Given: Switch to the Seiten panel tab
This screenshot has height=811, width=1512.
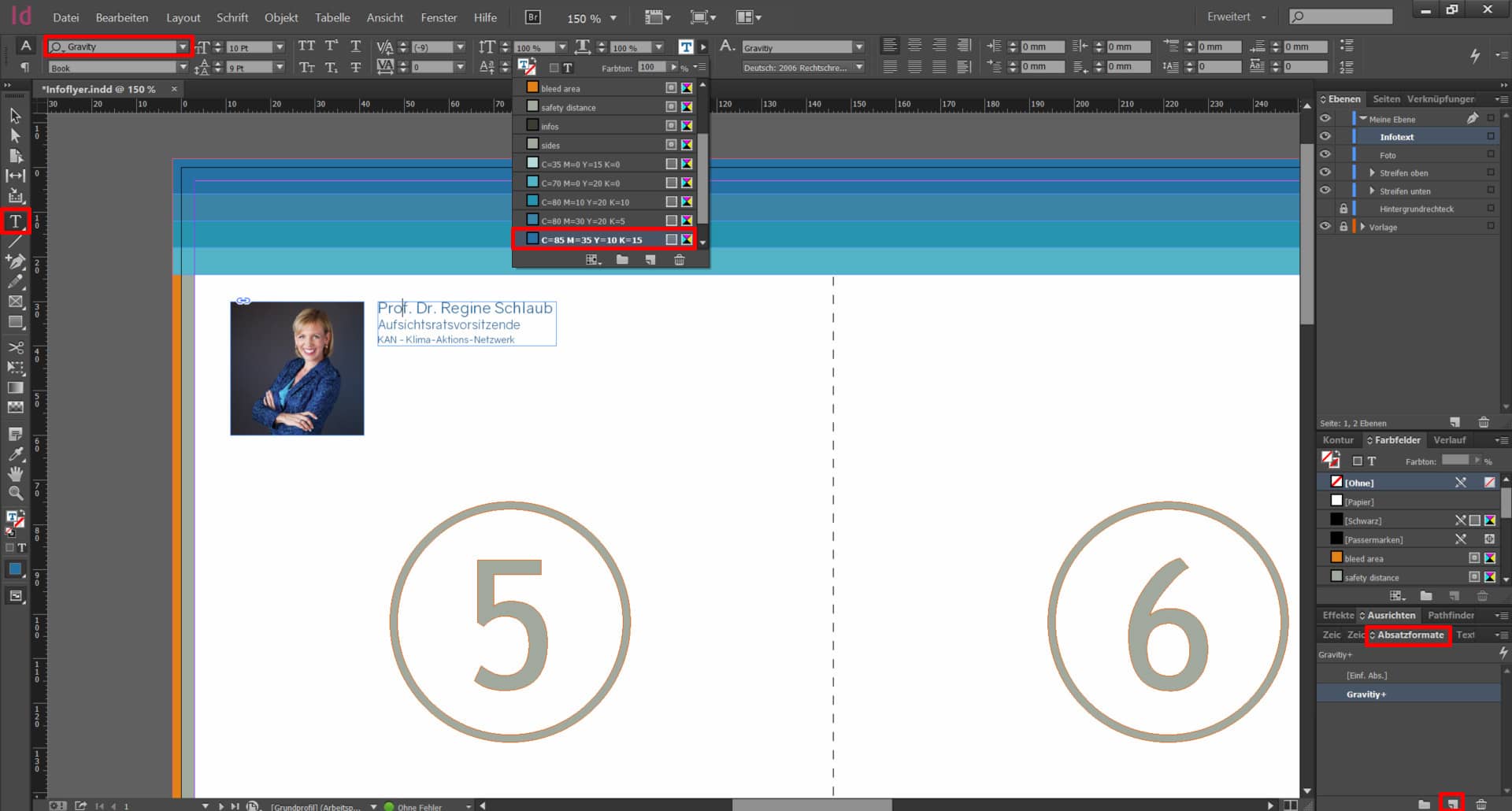Looking at the screenshot, I should [x=1386, y=99].
